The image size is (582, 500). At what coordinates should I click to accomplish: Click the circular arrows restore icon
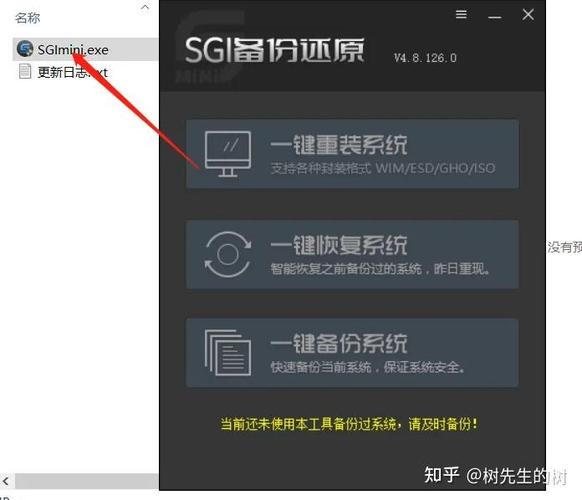tap(228, 255)
